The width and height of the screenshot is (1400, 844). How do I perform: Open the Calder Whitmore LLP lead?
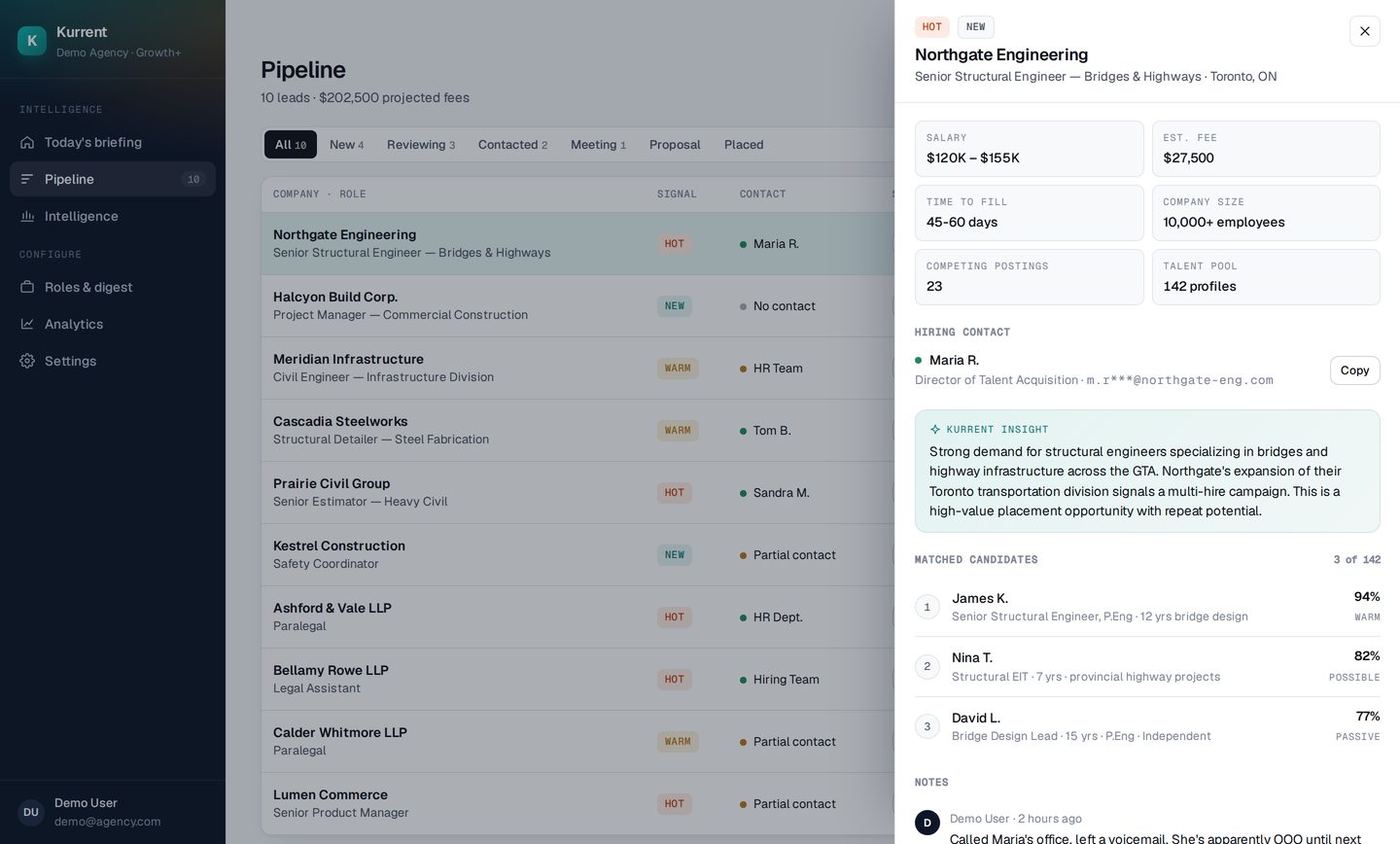click(577, 742)
